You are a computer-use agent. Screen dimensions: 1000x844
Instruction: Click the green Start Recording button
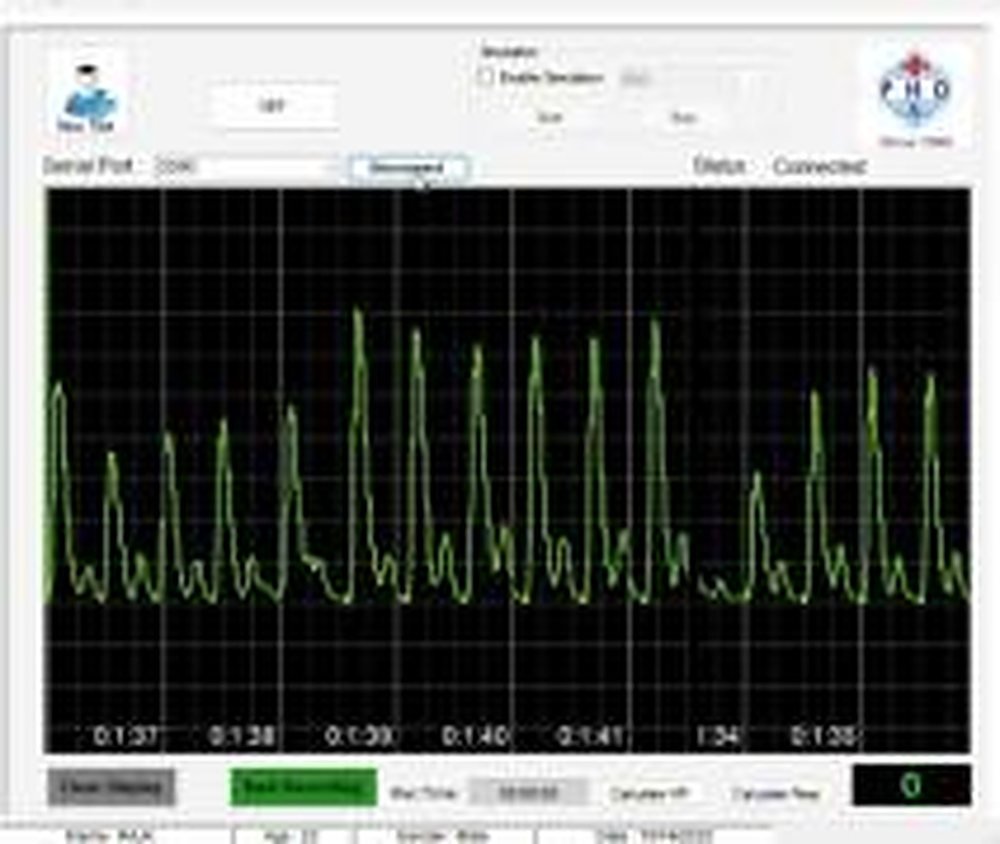point(303,787)
